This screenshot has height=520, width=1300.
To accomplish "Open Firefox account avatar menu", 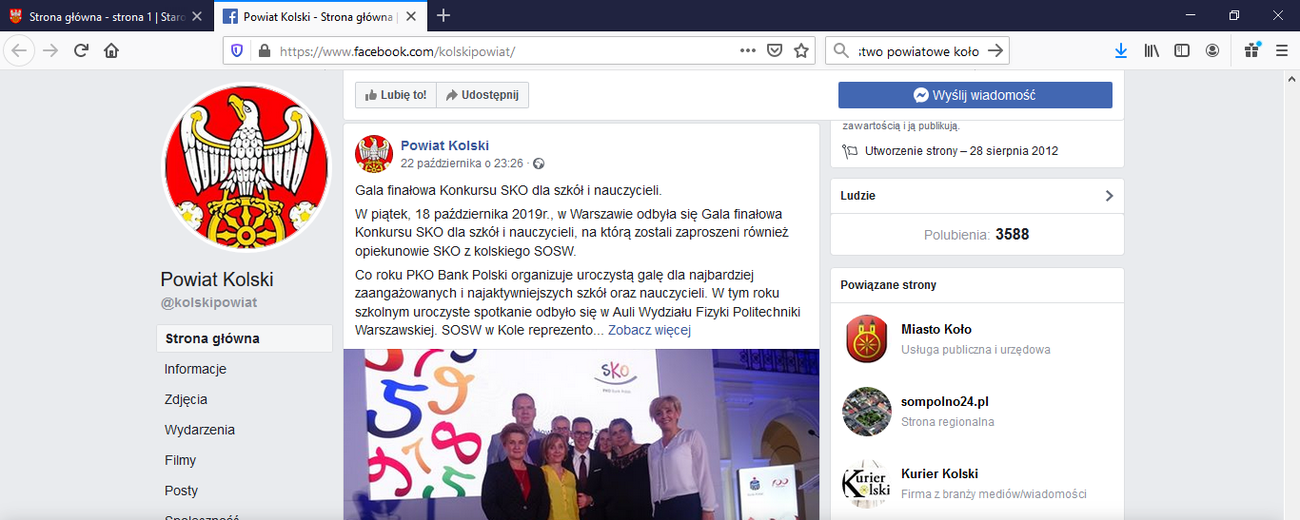I will coord(1212,50).
